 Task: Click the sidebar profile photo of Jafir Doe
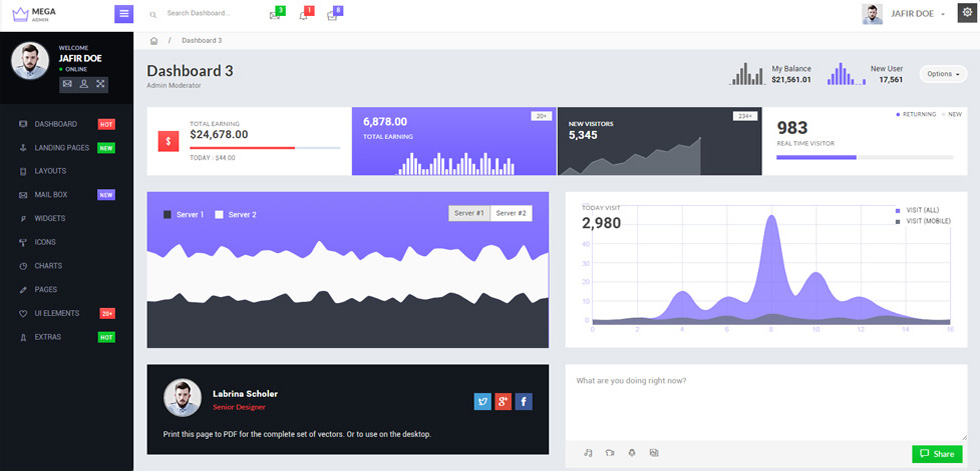(30, 61)
